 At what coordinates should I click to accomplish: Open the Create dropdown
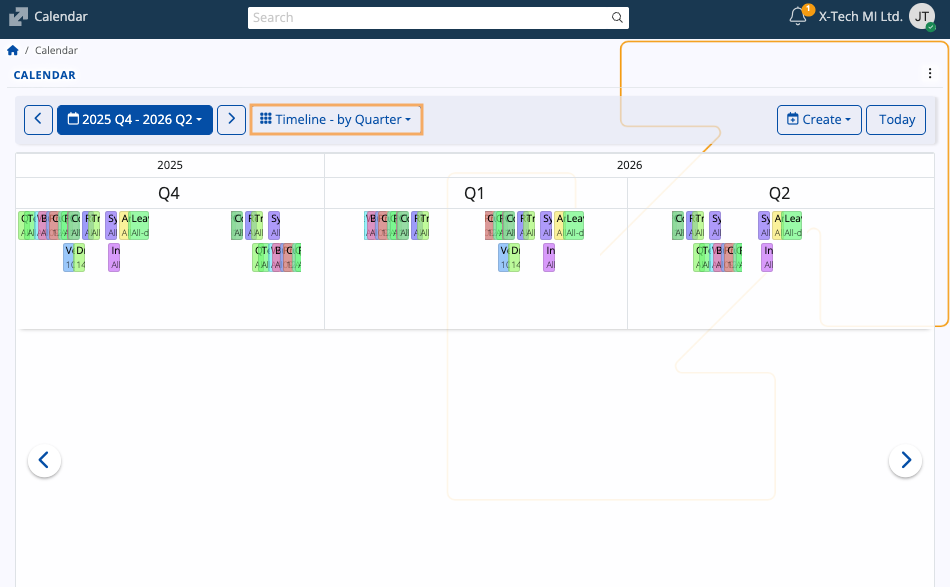click(819, 119)
